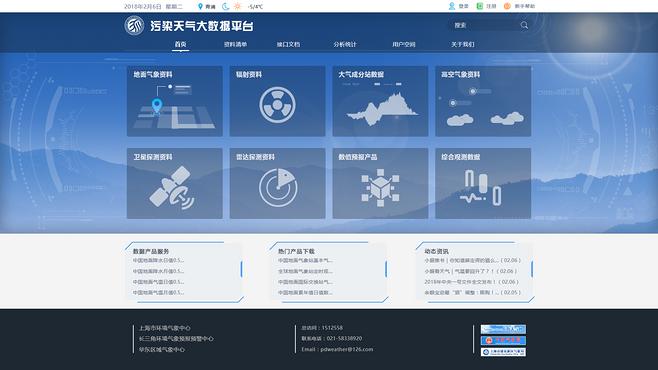Click the 青浦 location label
The width and height of the screenshot is (658, 370).
click(210, 7)
